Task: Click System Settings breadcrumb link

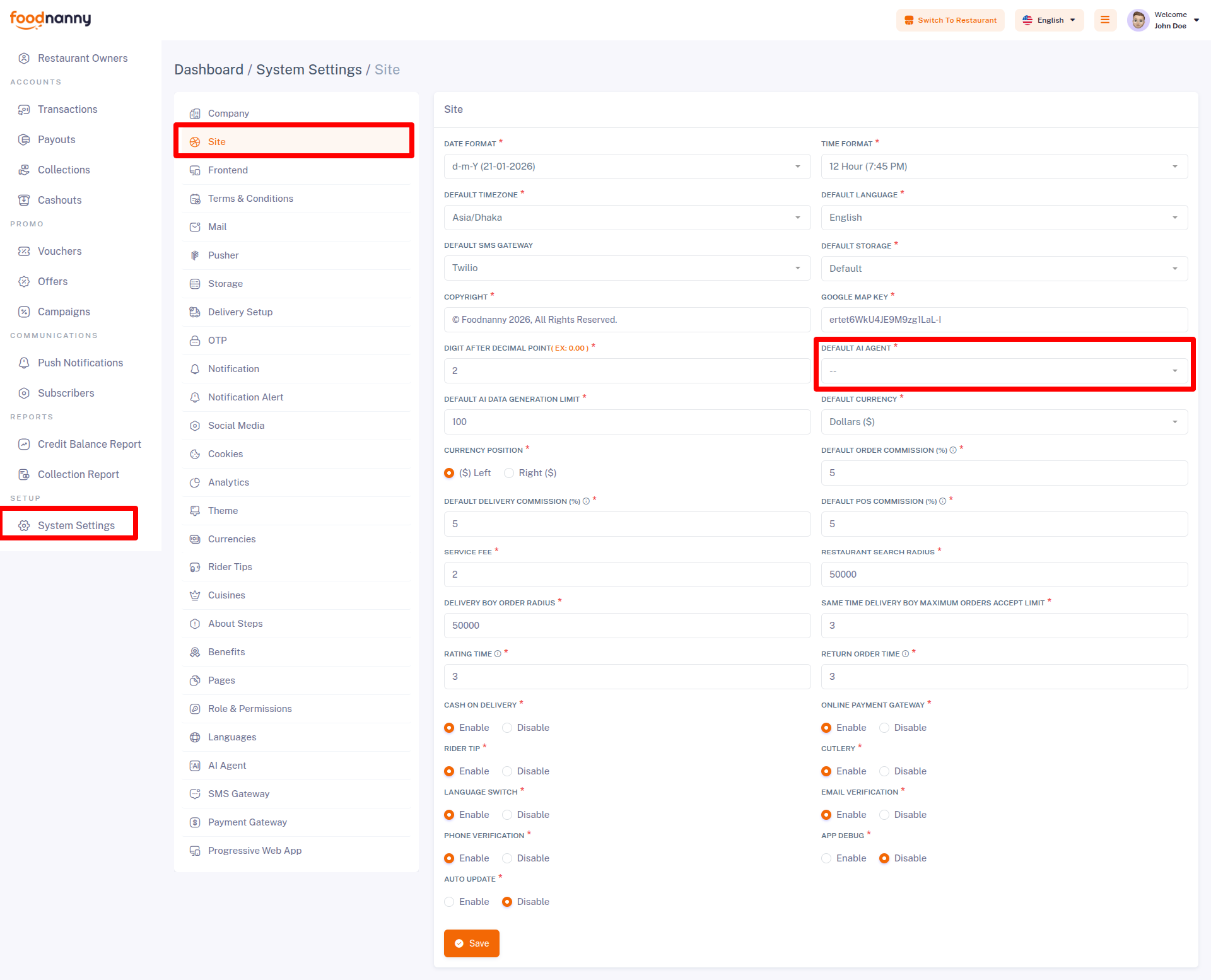Action: (308, 69)
